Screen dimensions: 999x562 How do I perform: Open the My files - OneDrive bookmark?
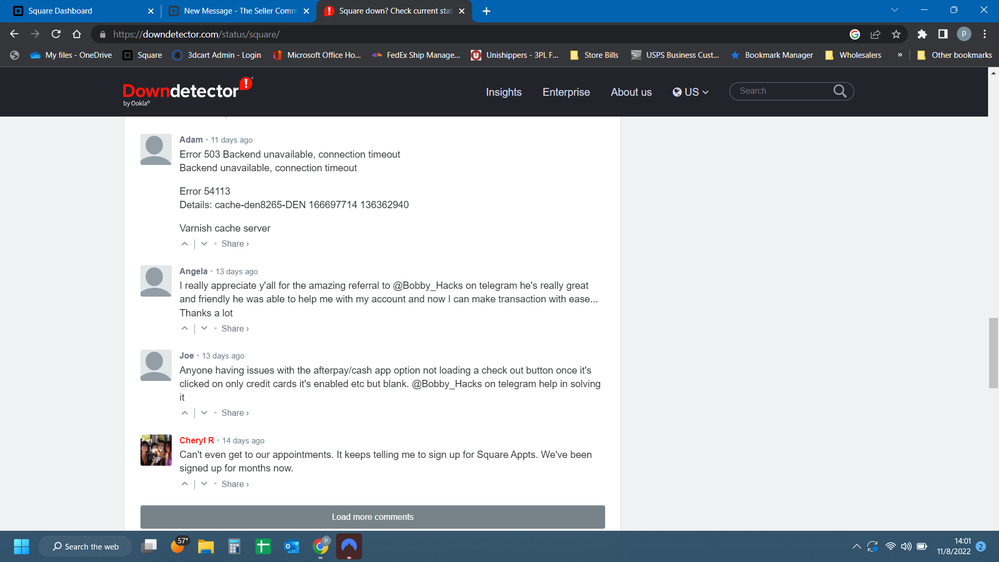click(x=71, y=55)
